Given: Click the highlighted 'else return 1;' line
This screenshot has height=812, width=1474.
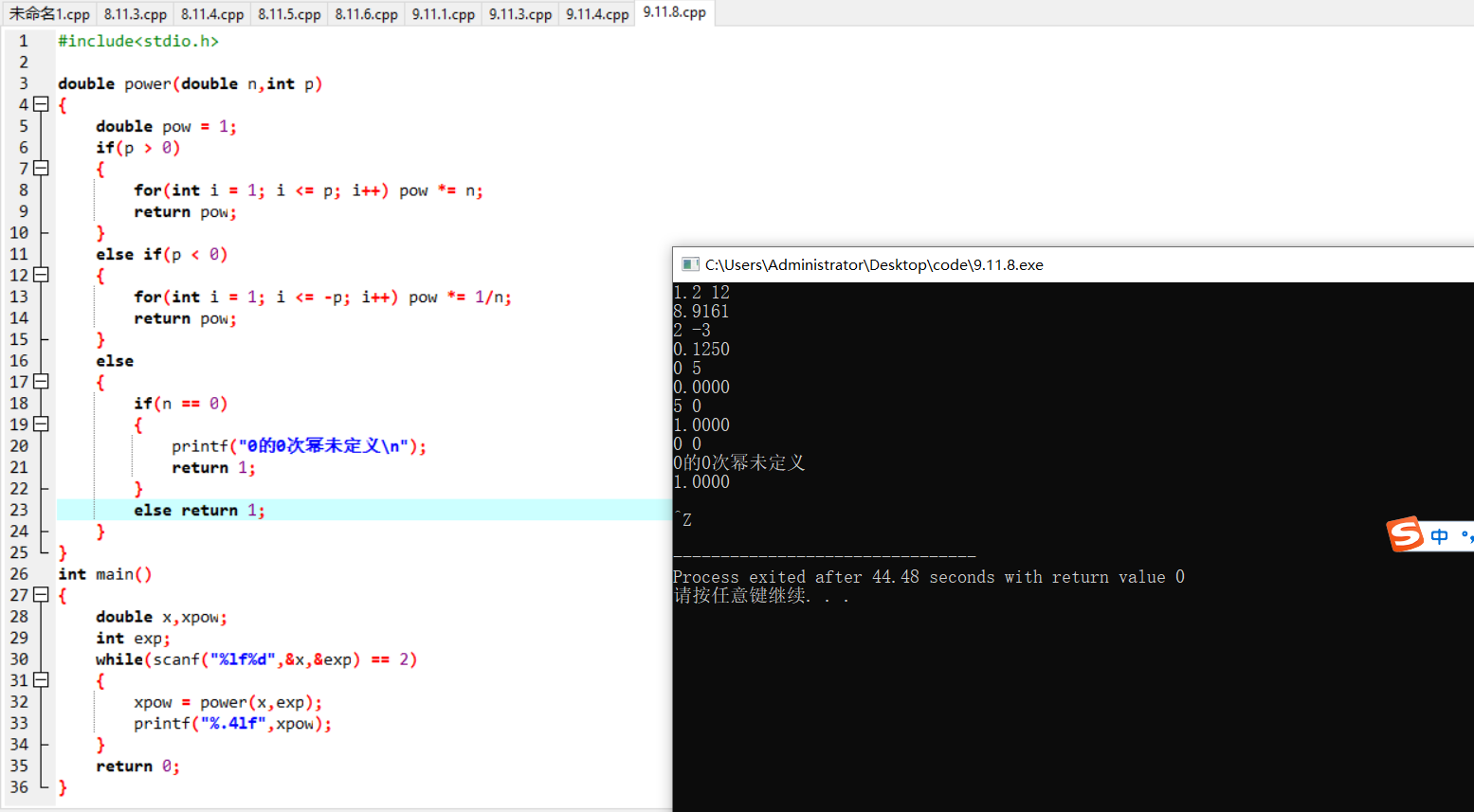Looking at the screenshot, I should click(x=199, y=510).
